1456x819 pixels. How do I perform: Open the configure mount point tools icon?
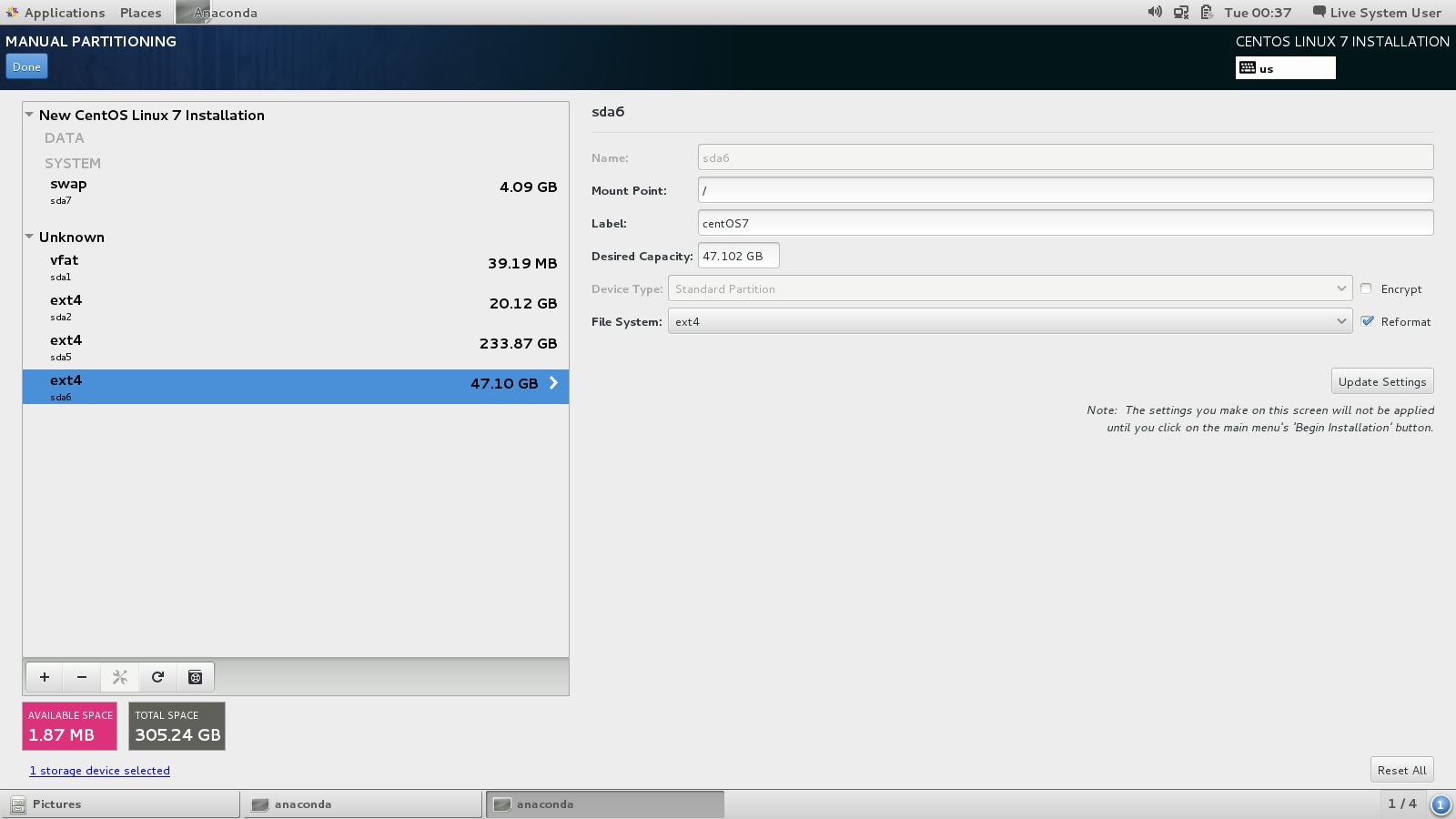point(119,677)
